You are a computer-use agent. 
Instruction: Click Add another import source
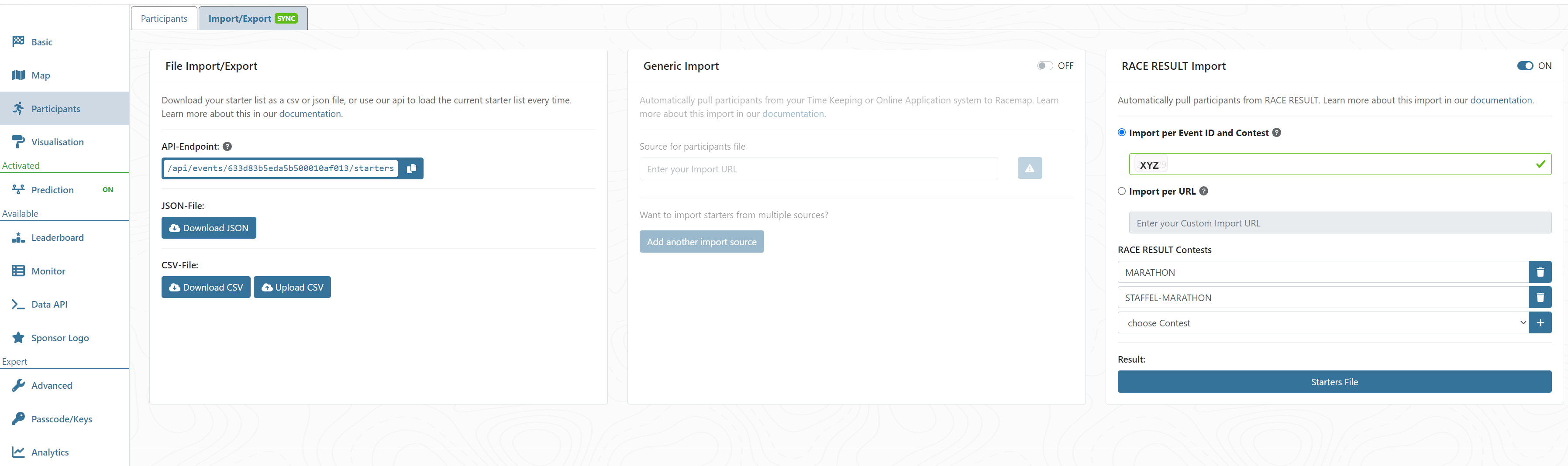701,242
